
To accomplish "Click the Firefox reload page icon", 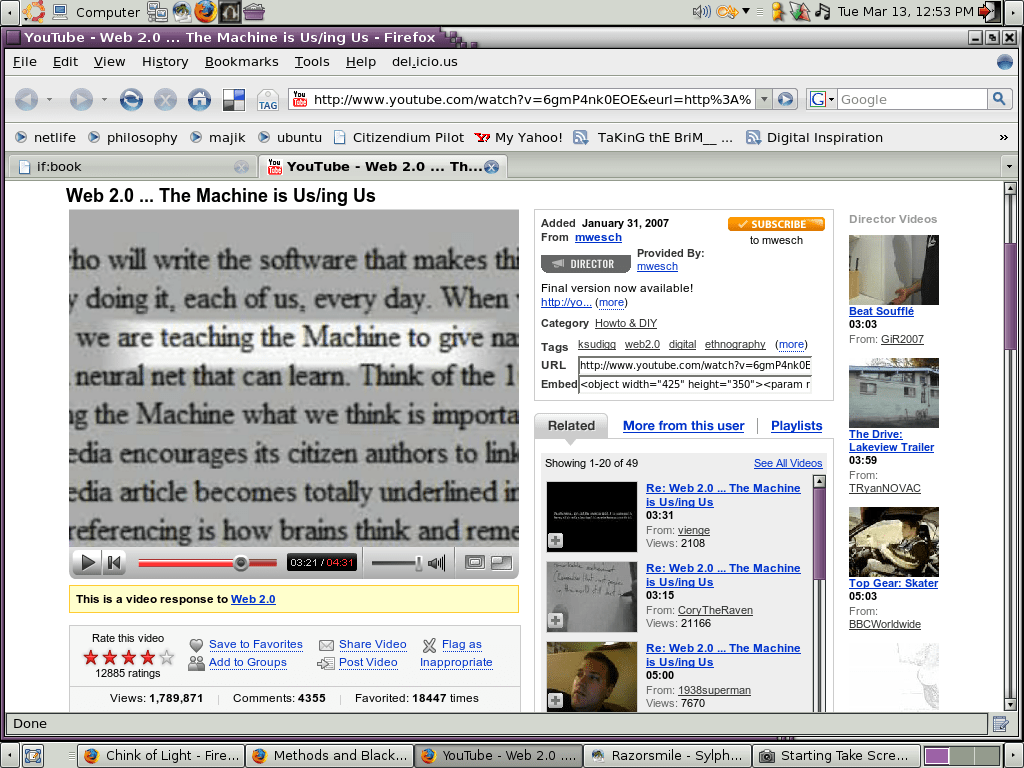I will pyautogui.click(x=131, y=99).
